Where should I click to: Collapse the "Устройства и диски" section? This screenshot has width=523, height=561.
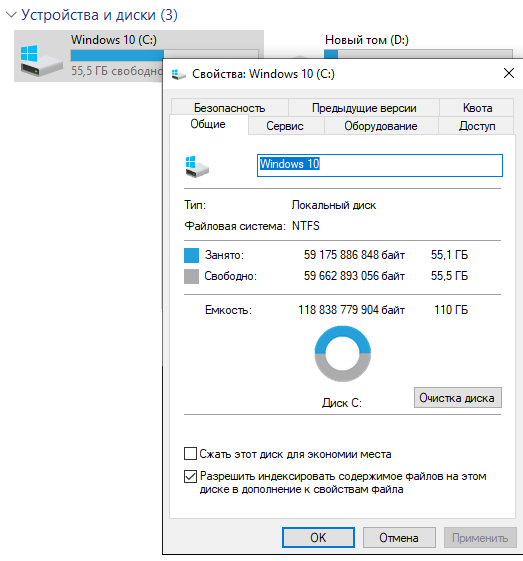coord(11,15)
